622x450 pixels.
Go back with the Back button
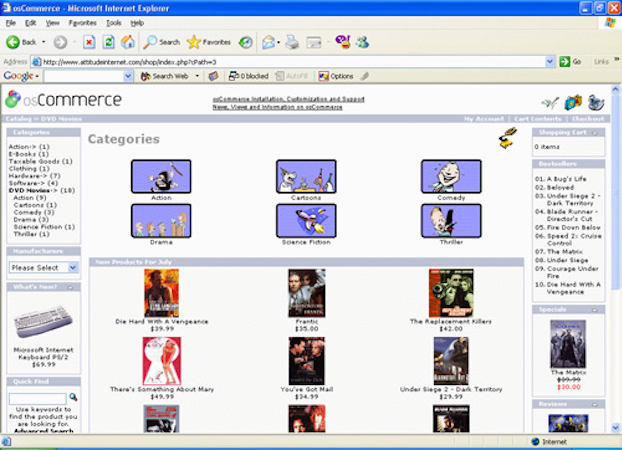tap(21, 42)
